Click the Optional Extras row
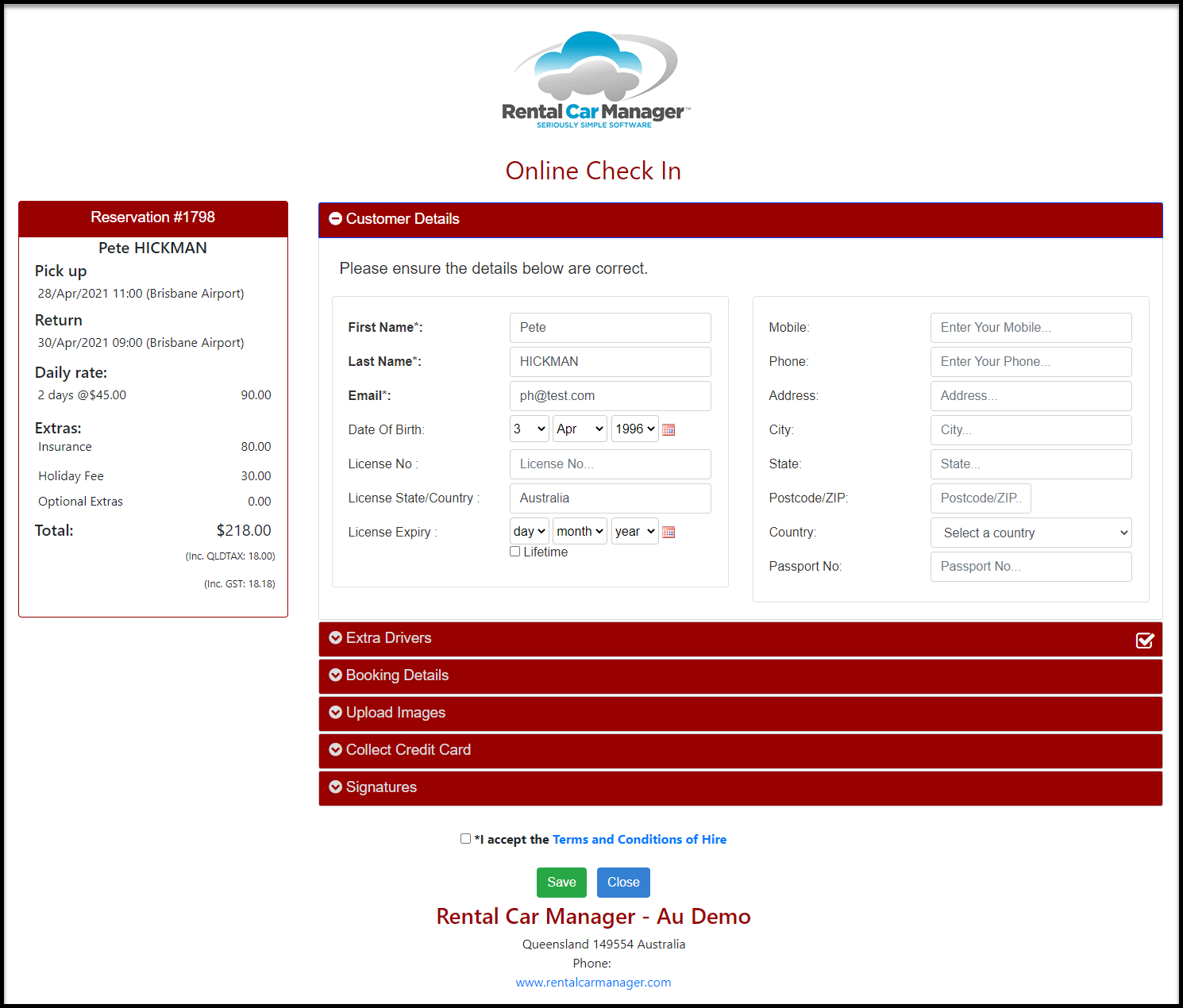 pos(155,502)
